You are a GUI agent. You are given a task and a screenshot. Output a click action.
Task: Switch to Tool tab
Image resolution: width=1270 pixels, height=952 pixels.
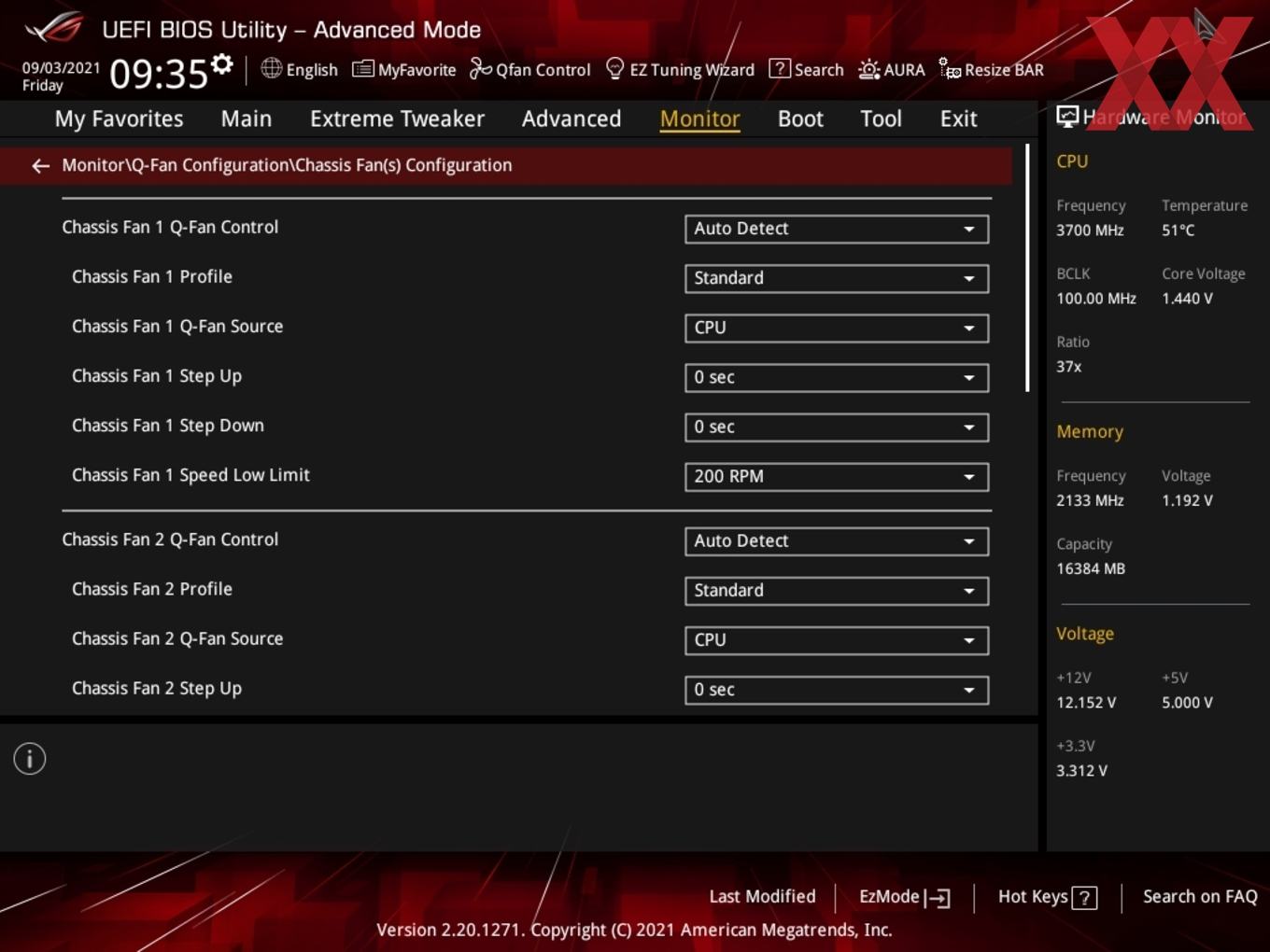tap(881, 119)
